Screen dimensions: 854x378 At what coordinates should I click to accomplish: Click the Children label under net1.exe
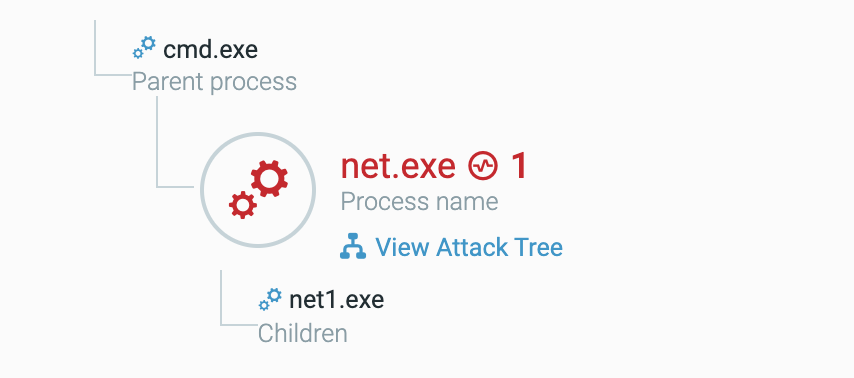(302, 333)
